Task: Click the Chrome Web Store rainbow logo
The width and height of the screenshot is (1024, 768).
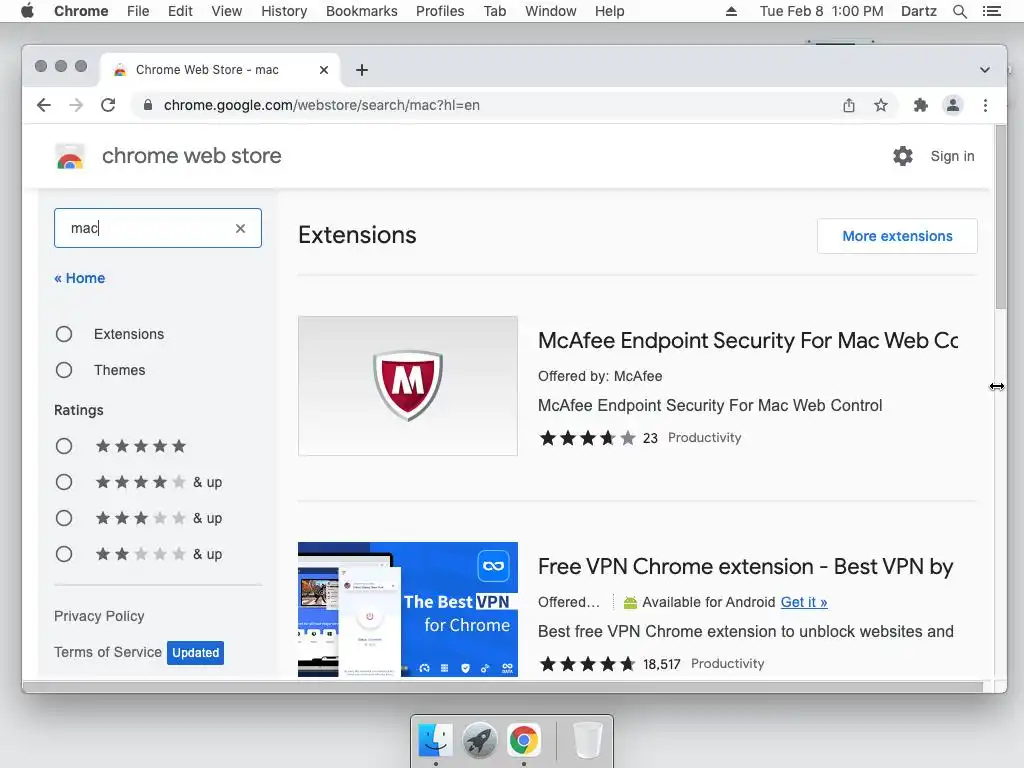Action: click(x=70, y=157)
